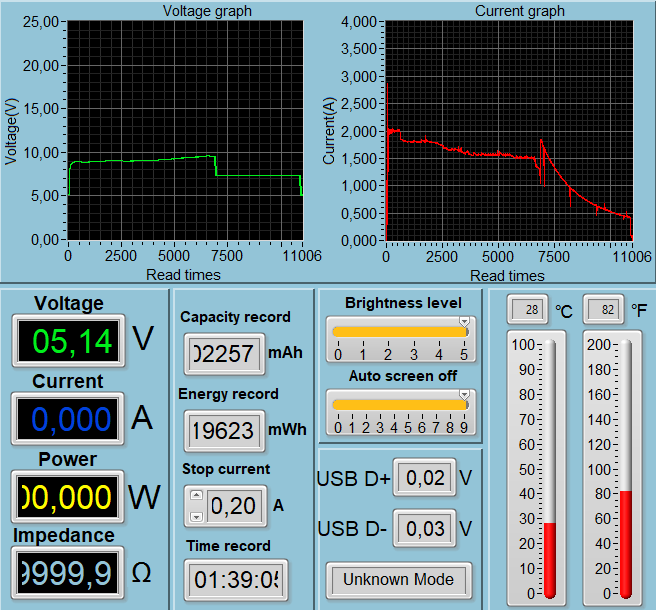656x610 pixels.
Task: Click the Capacity record mAh field
Action: tap(225, 354)
